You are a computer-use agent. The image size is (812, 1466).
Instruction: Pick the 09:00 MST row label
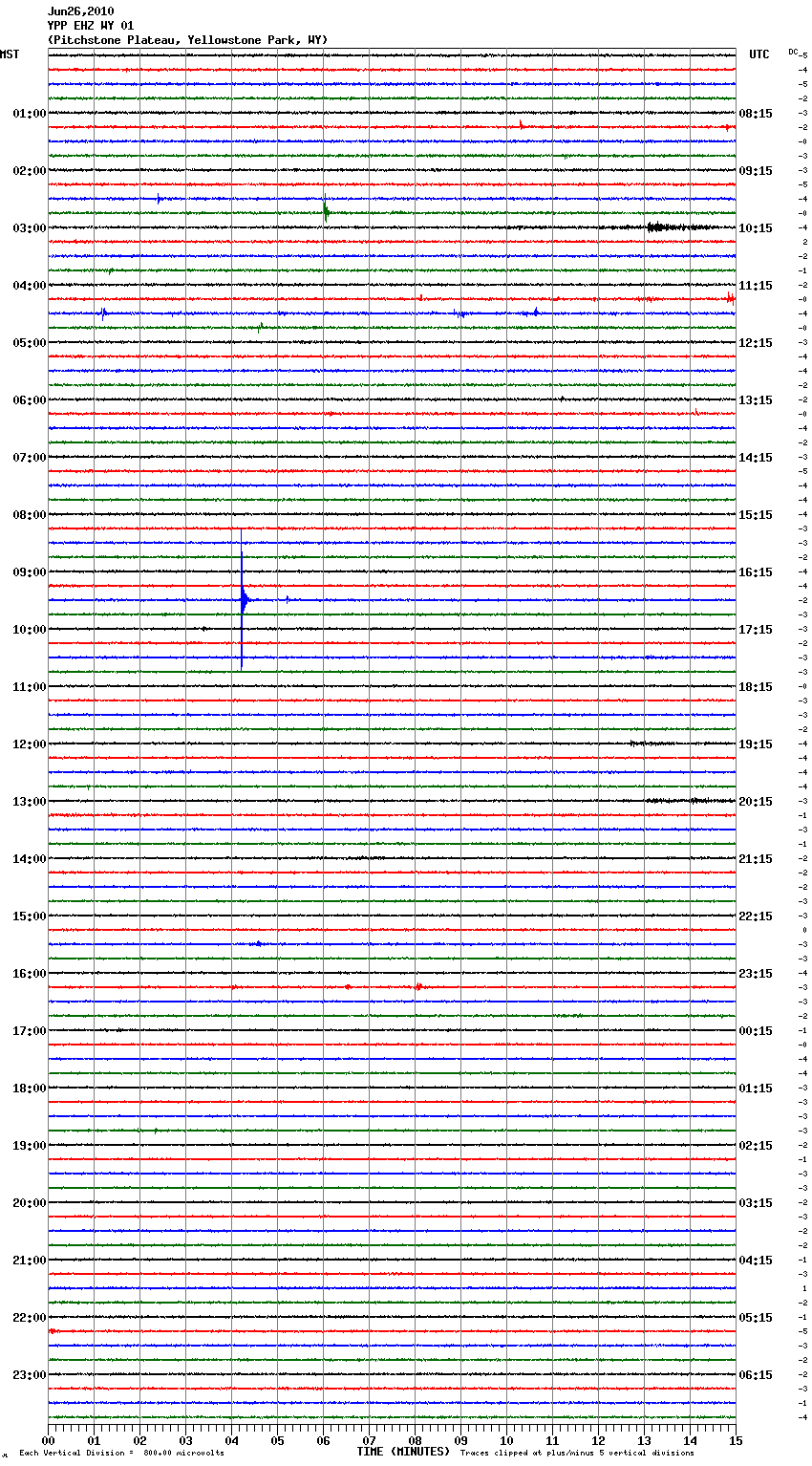29,572
